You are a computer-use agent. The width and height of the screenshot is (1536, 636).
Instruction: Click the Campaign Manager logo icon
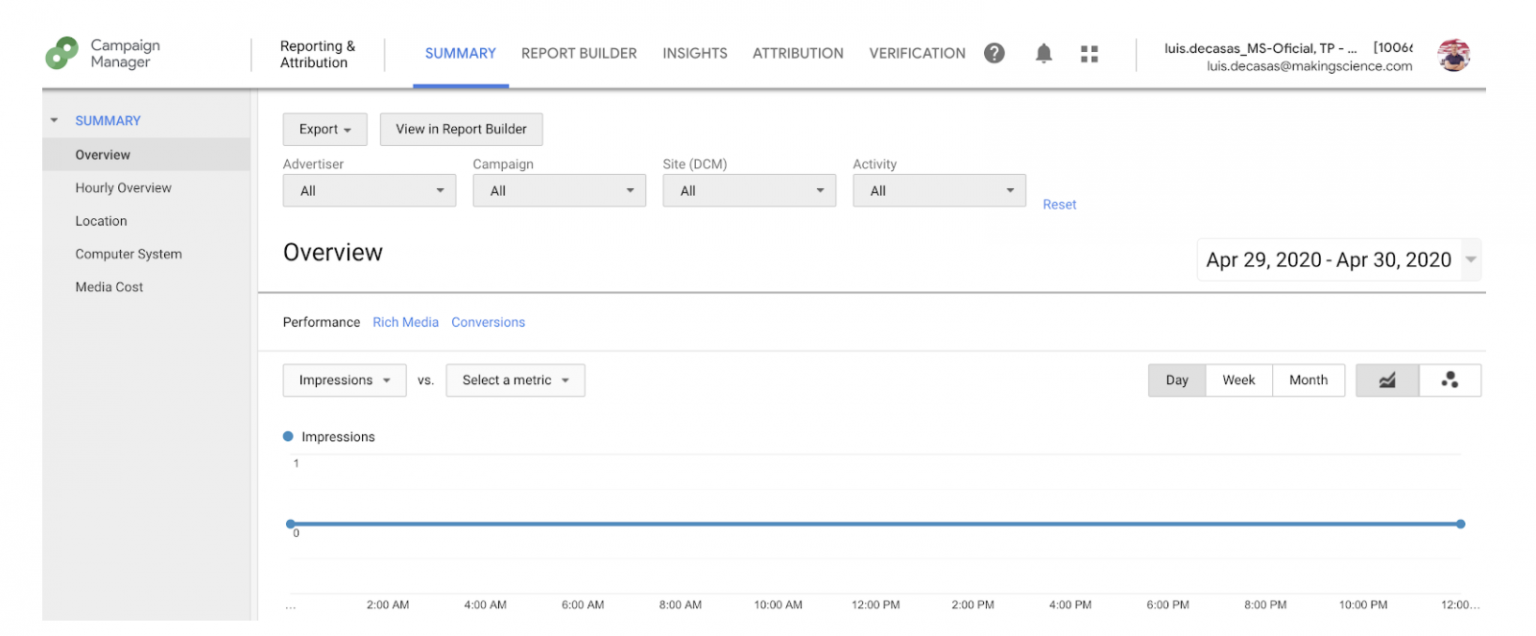(62, 53)
